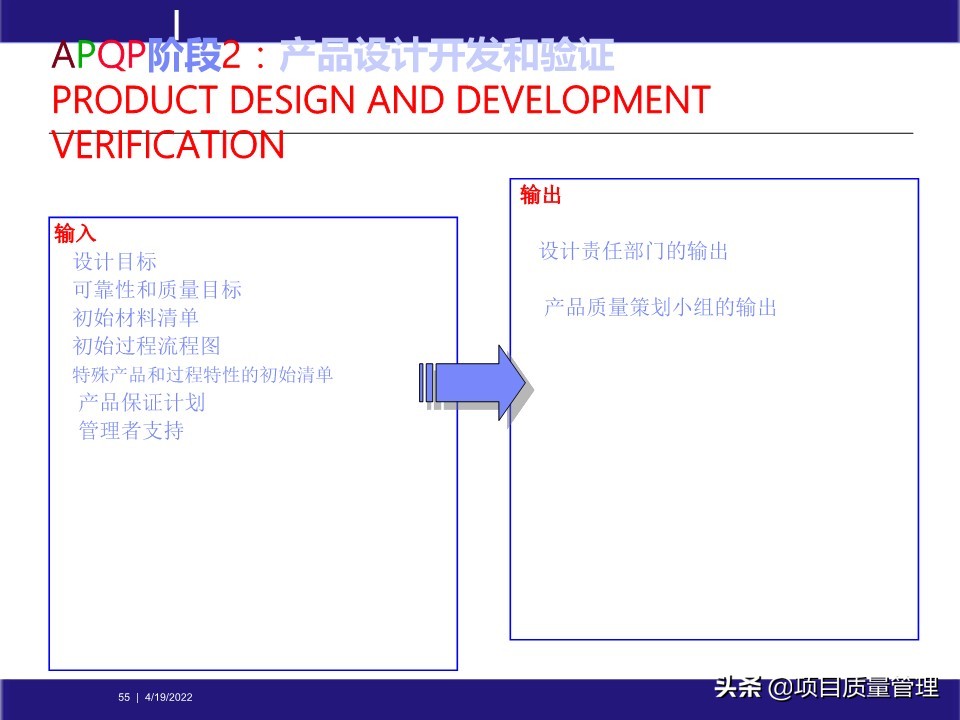Click the '初始过程流程图' item
Viewport: 960px width, 720px height.
tap(146, 346)
